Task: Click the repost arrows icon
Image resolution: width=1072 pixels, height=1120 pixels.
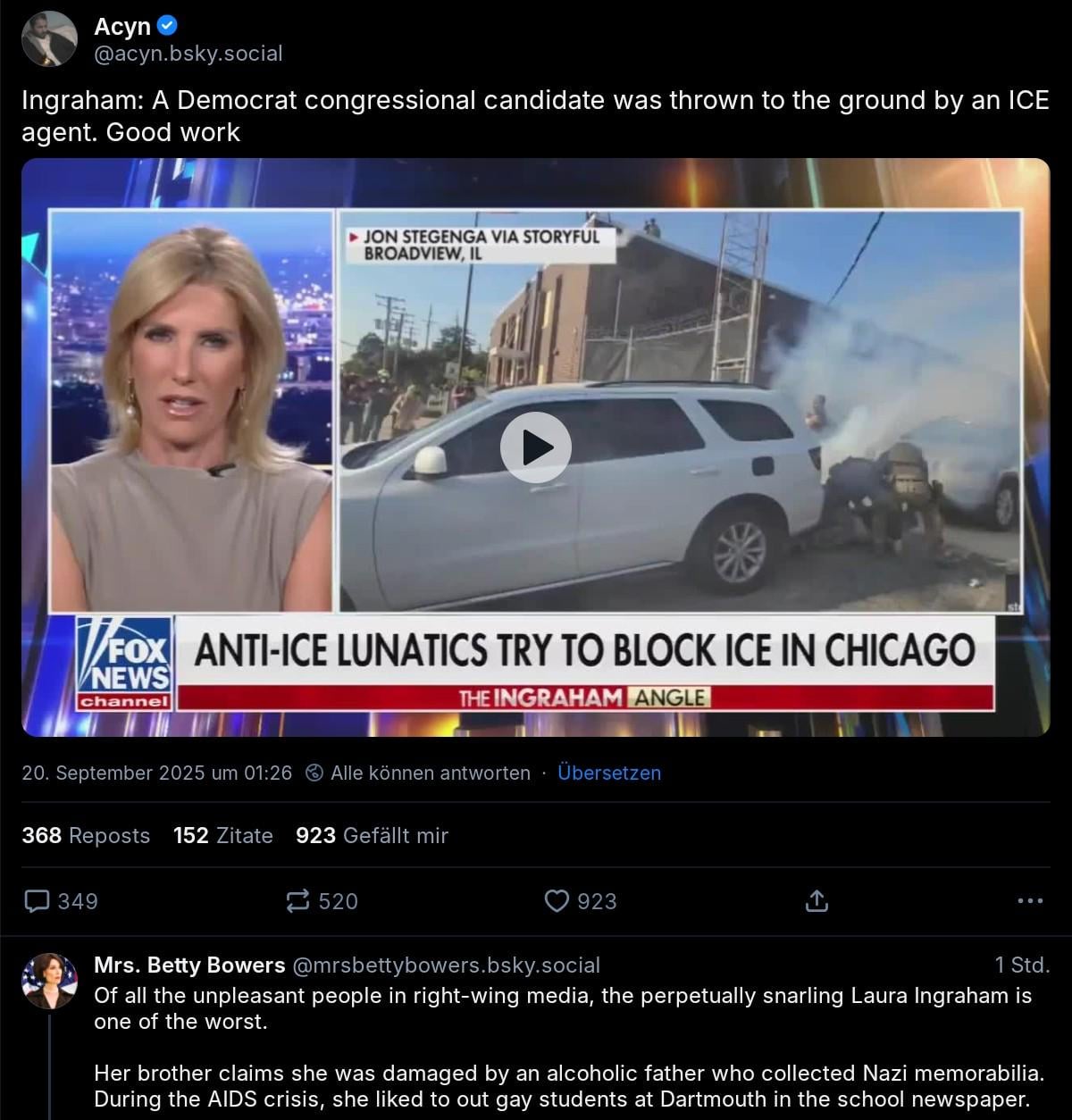Action: tap(297, 901)
